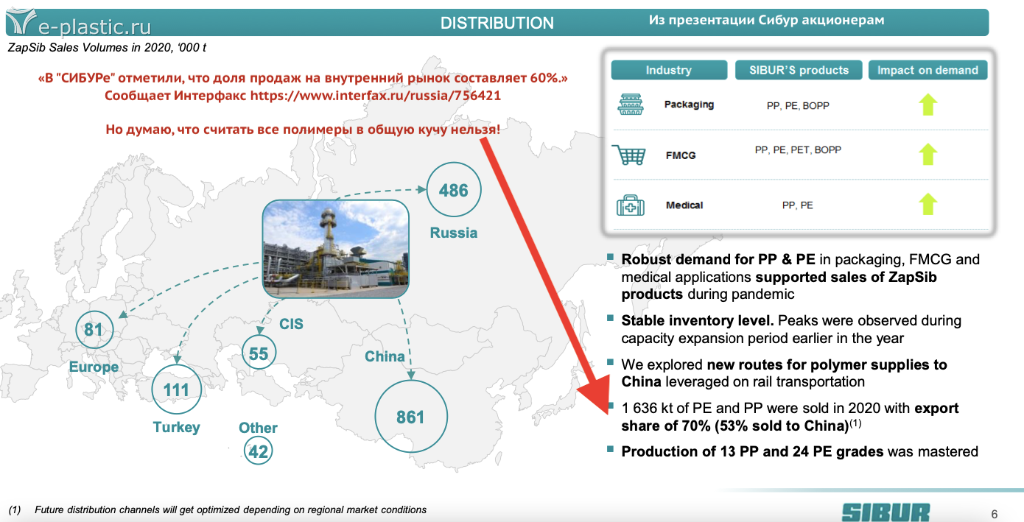Click the Medical first-aid kit icon
The height and width of the screenshot is (522, 1024).
631,205
